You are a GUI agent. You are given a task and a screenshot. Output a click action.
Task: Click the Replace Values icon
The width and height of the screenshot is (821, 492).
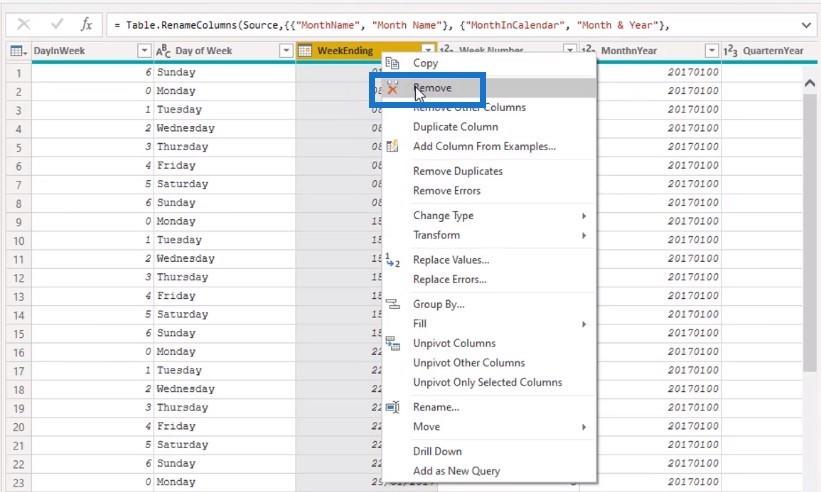tap(392, 260)
